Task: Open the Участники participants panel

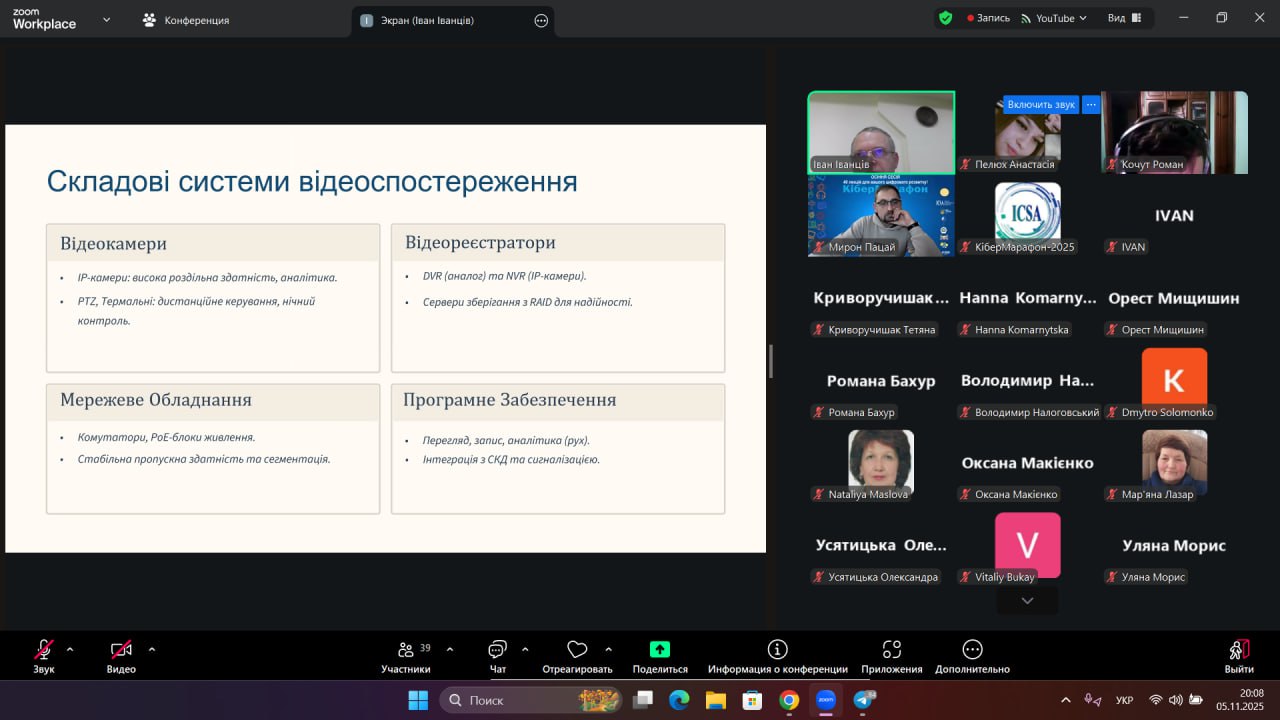Action: [406, 651]
